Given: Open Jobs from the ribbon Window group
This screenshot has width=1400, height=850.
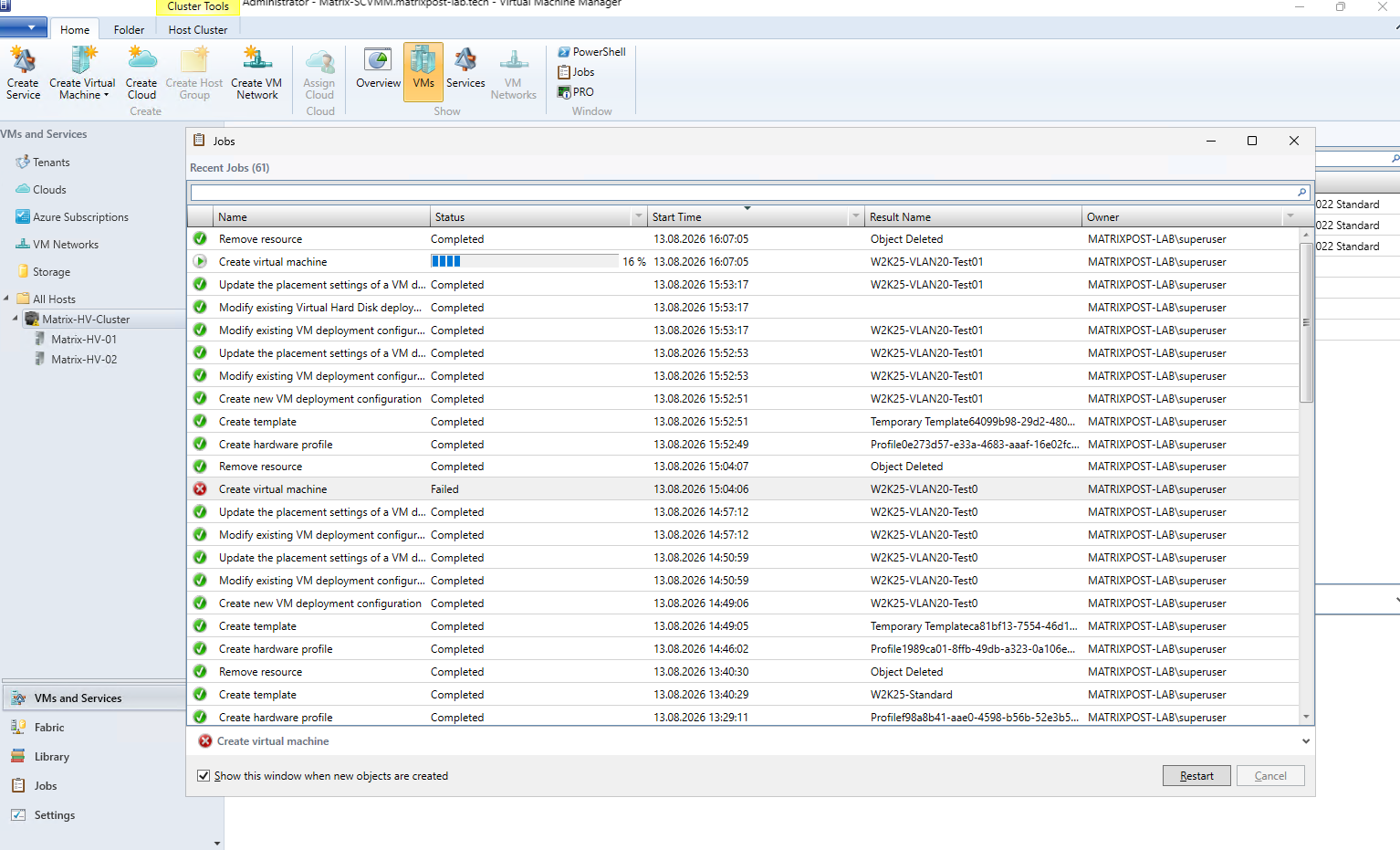Looking at the screenshot, I should pyautogui.click(x=576, y=72).
